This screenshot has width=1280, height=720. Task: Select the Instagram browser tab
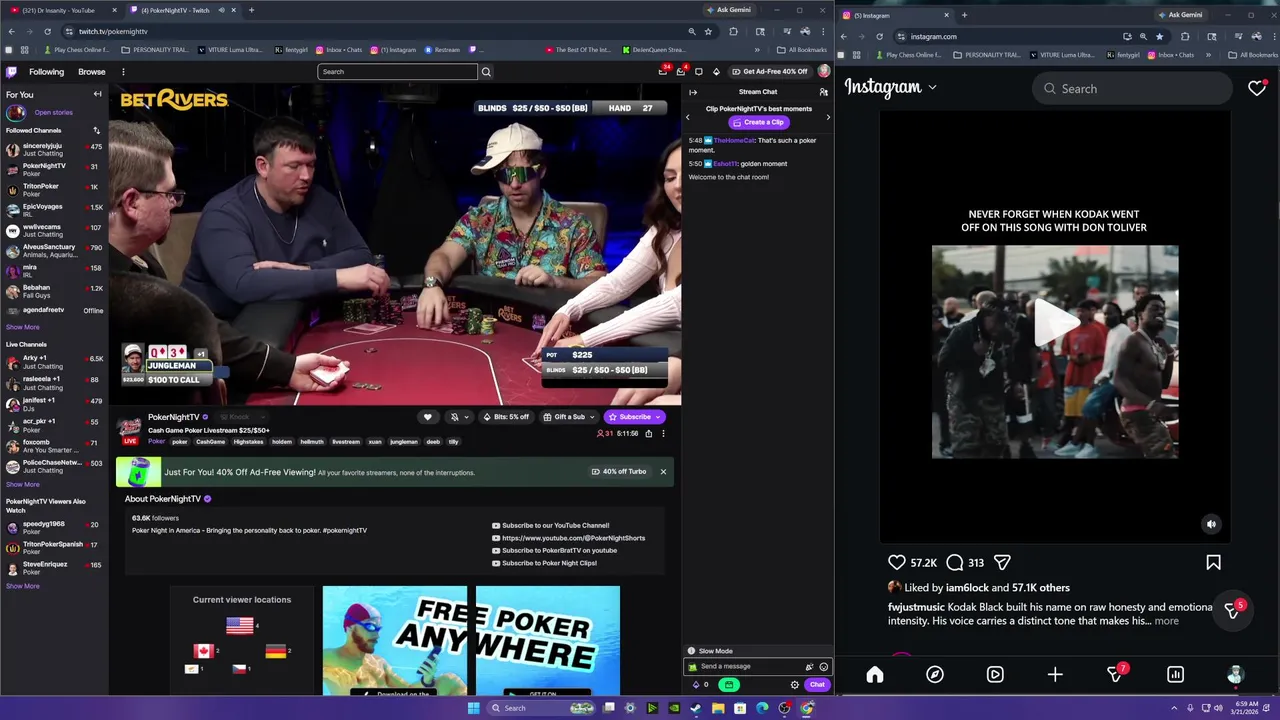tap(895, 15)
